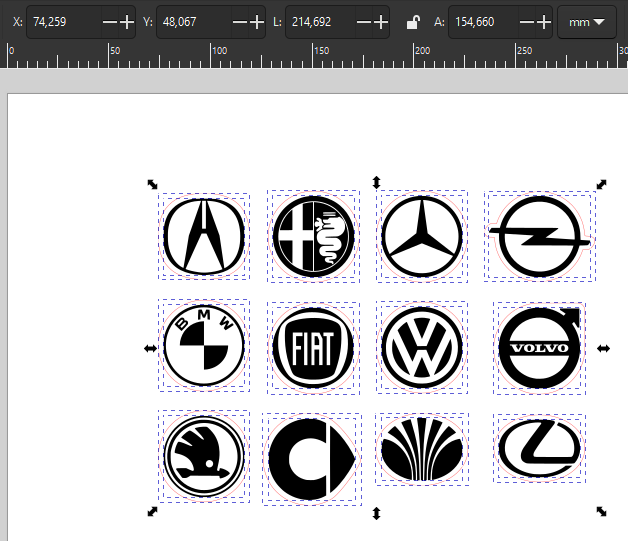Click the BMW logo
This screenshot has height=541, width=628.
pyautogui.click(x=204, y=345)
